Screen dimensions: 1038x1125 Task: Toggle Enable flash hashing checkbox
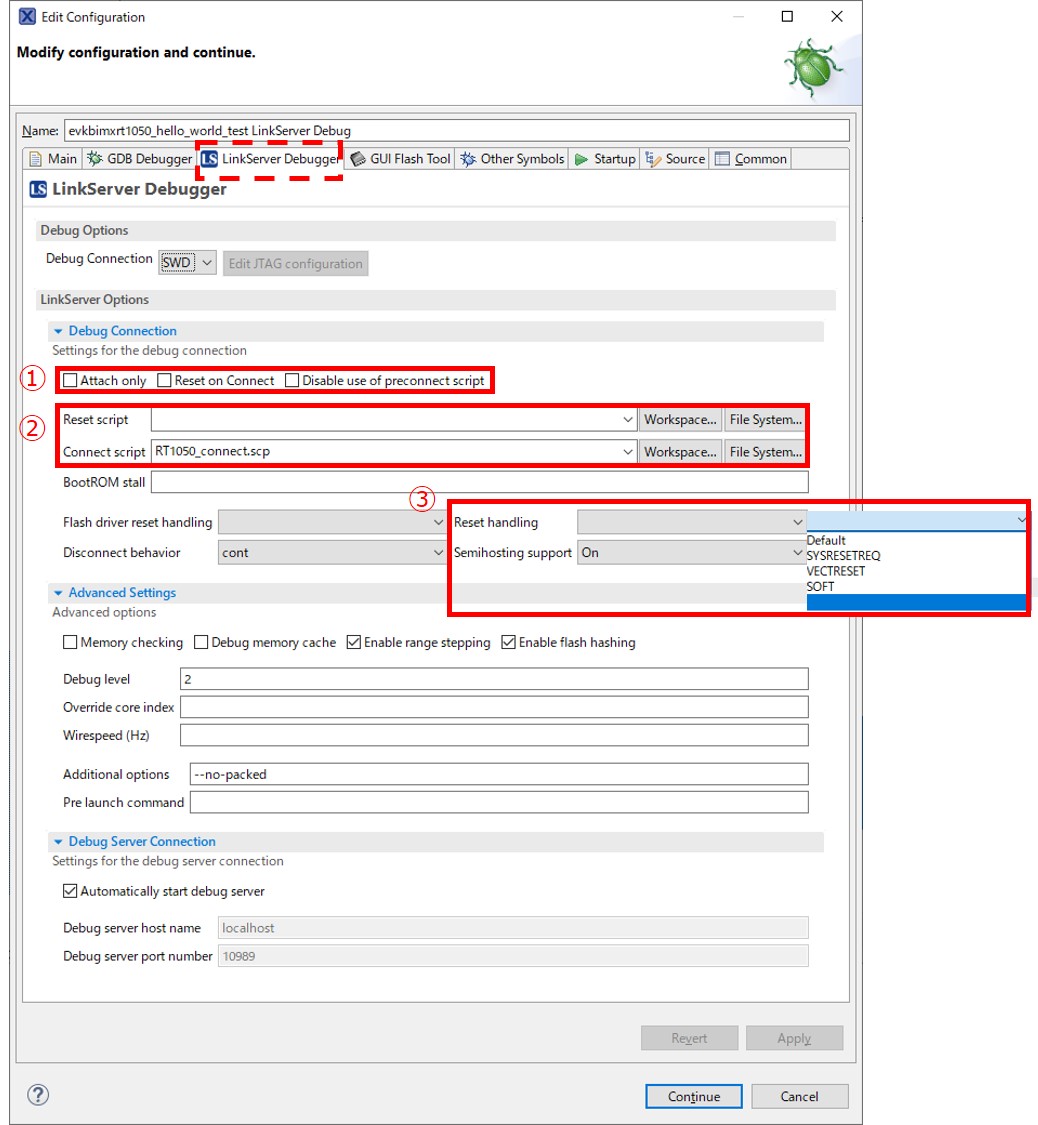tap(508, 643)
